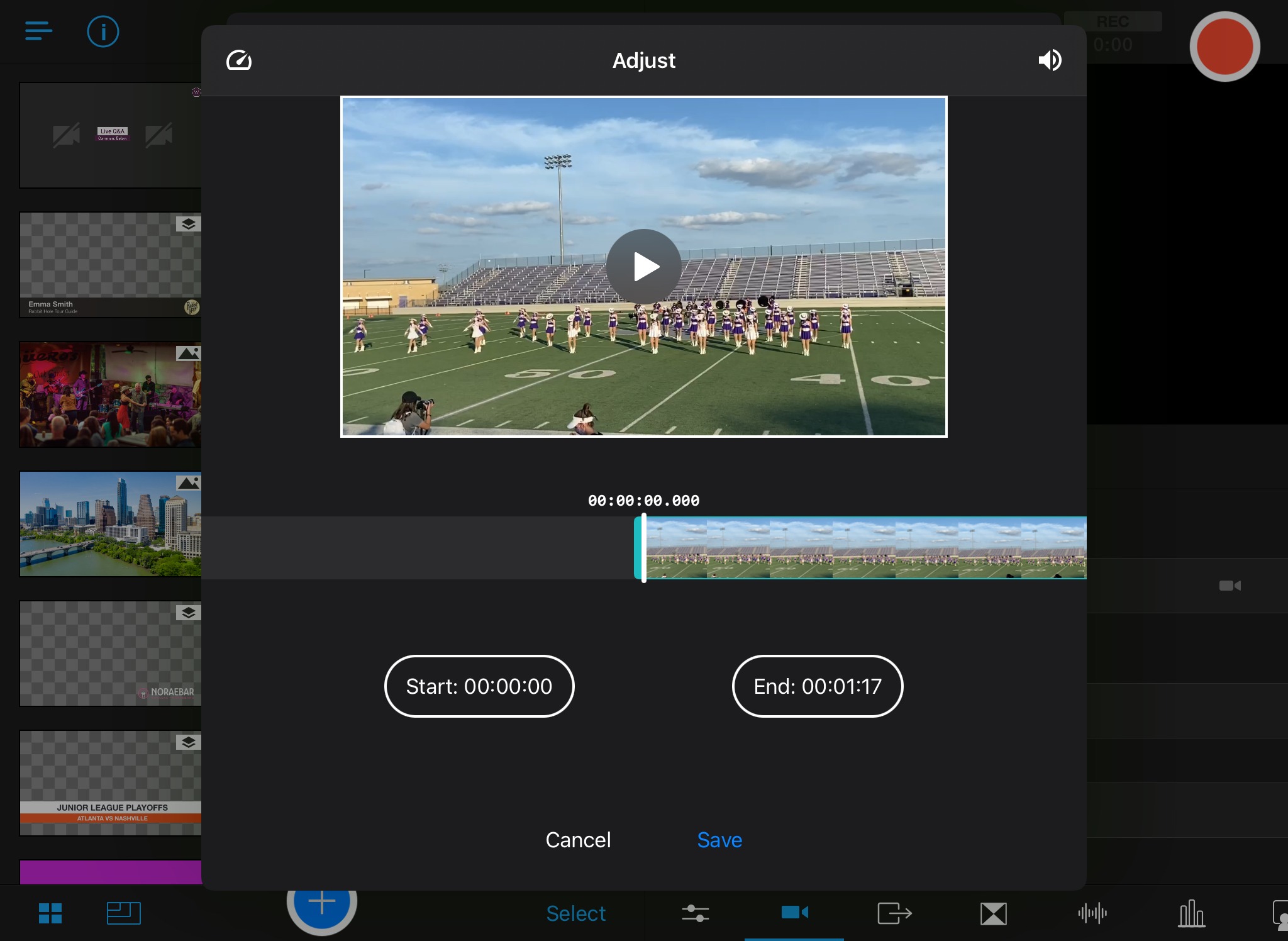This screenshot has height=941, width=1288.
Task: Mute audio using speaker icon
Action: (x=1049, y=60)
